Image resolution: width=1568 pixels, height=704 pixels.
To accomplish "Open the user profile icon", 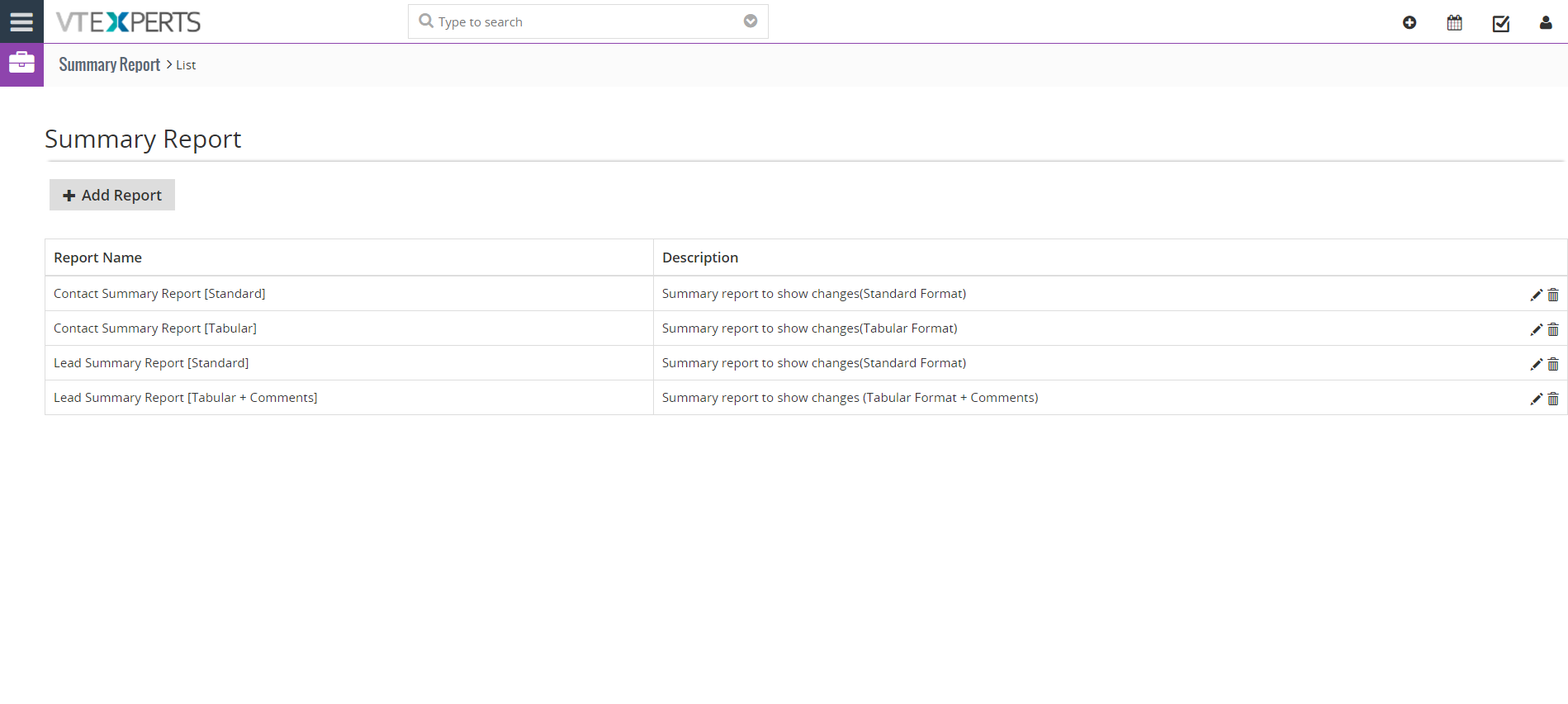I will (x=1546, y=23).
